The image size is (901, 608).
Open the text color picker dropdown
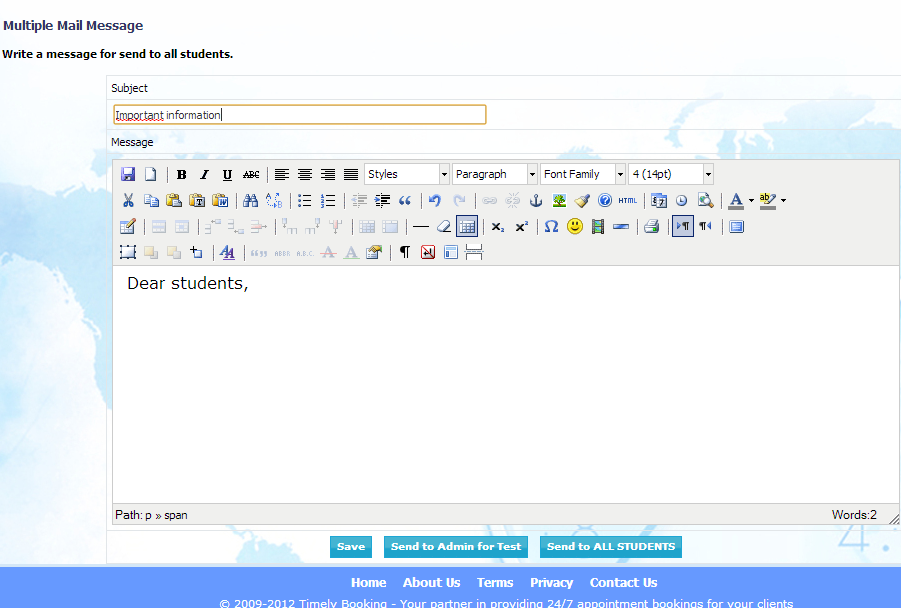pyautogui.click(x=747, y=200)
